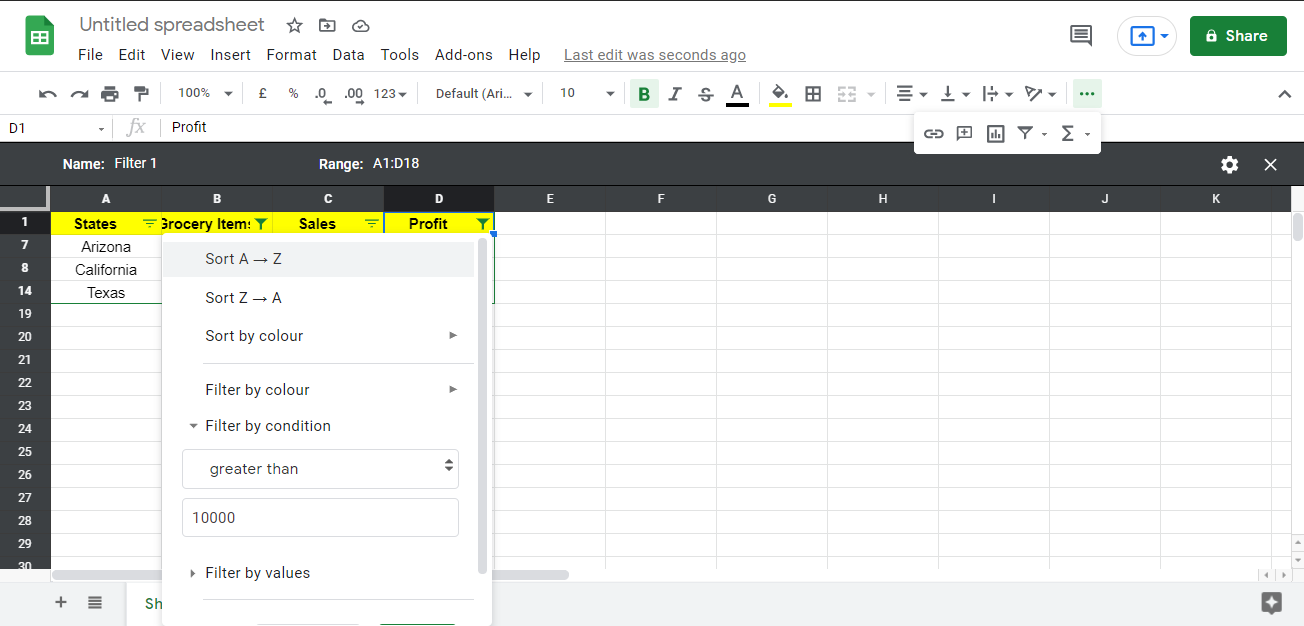Screen dimensions: 1304x626
Task: Open the comment history icon
Action: (1081, 36)
